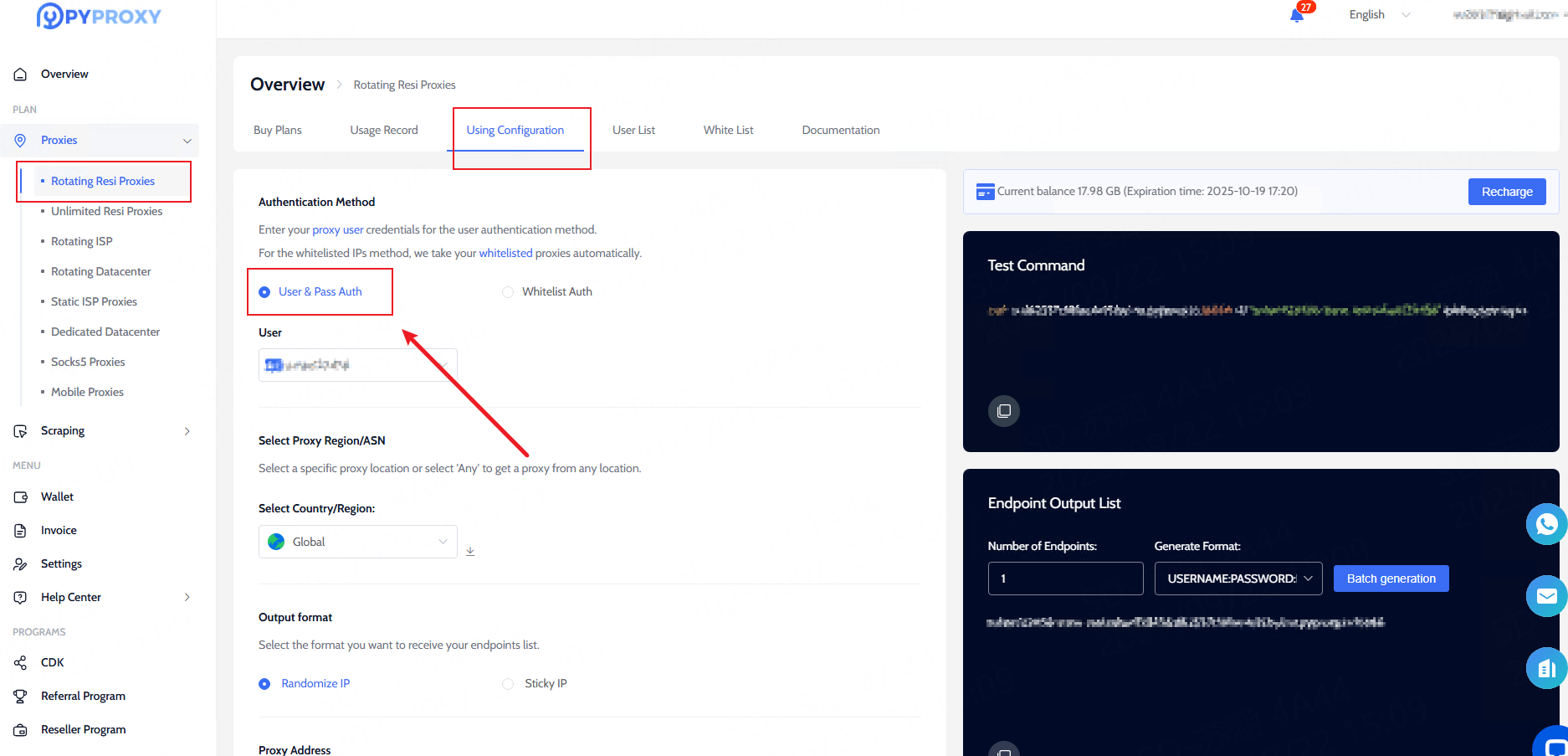1568x756 pixels.
Task: Click the PYPROXY logo
Action: click(x=99, y=16)
